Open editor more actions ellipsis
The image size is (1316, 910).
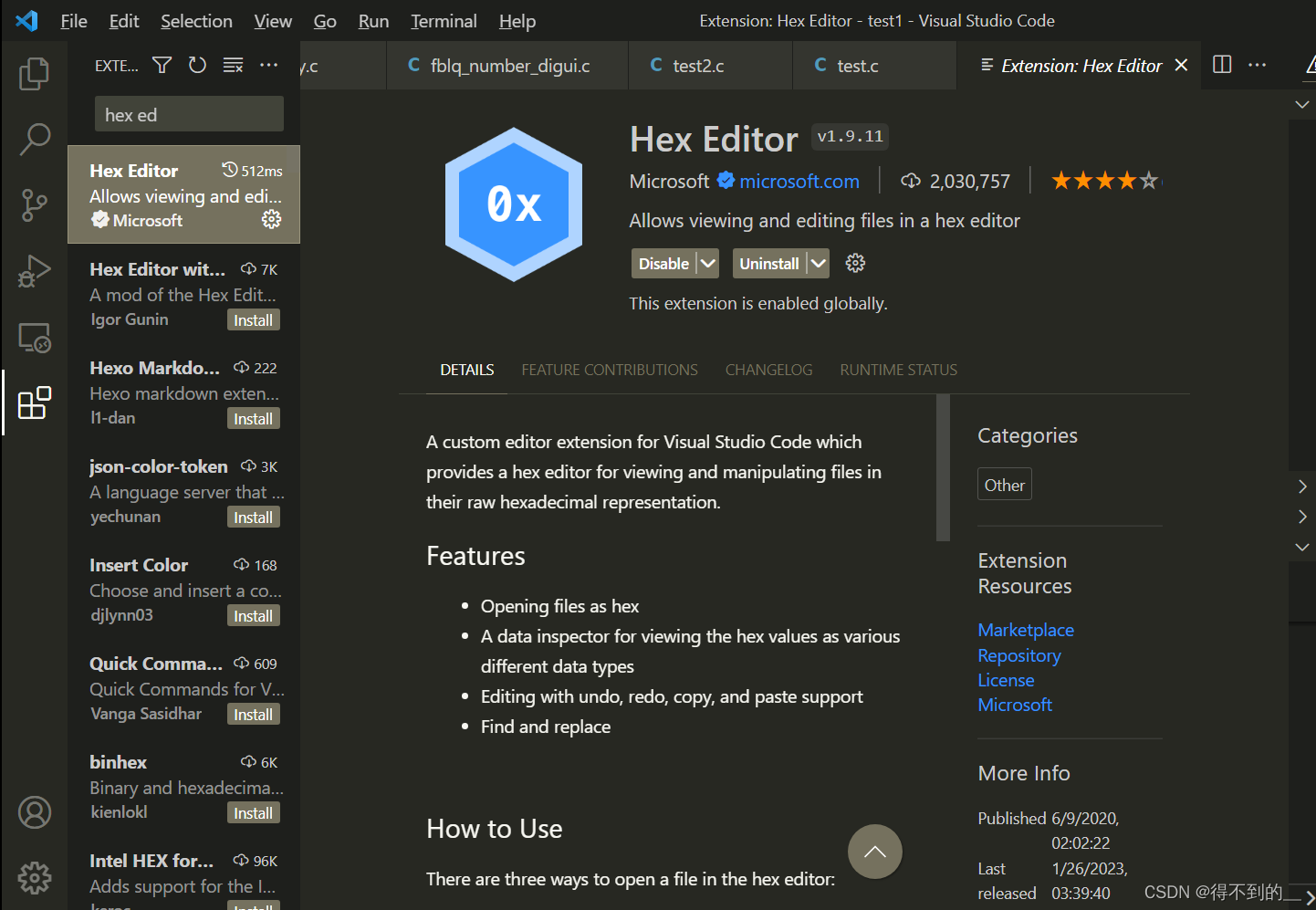tap(1257, 65)
